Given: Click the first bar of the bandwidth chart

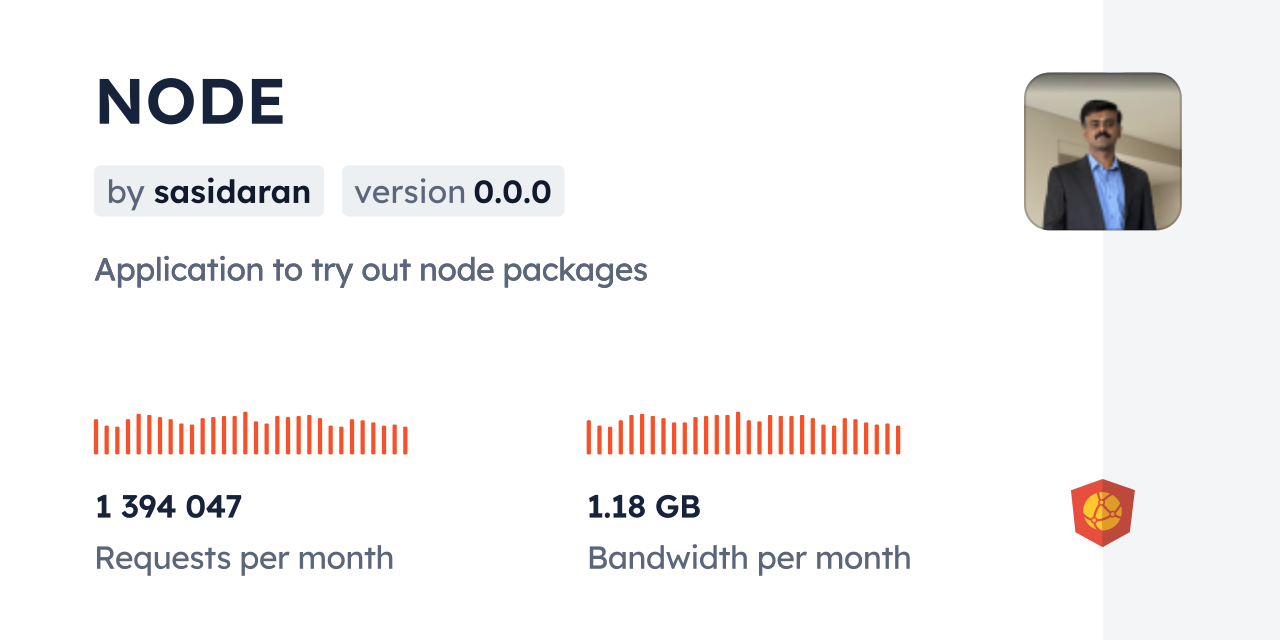Looking at the screenshot, I should tap(589, 437).
